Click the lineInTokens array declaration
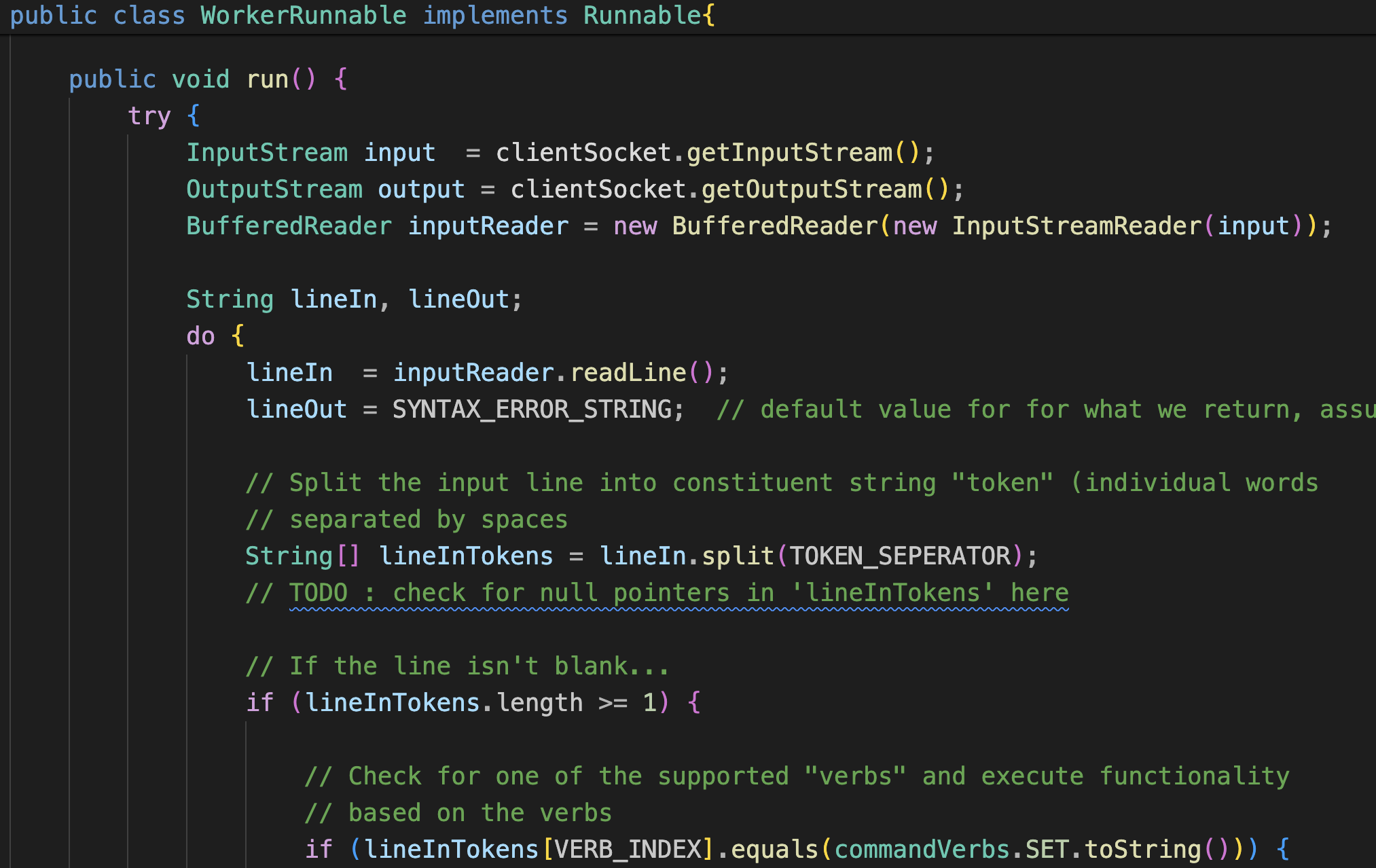Viewport: 1376px width, 868px height. [x=466, y=556]
